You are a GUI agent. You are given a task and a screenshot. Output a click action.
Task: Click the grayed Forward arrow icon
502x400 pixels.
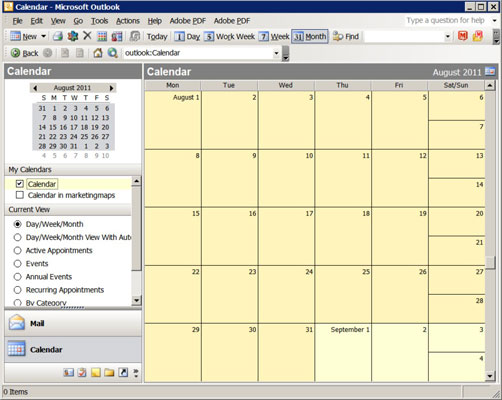pos(48,53)
